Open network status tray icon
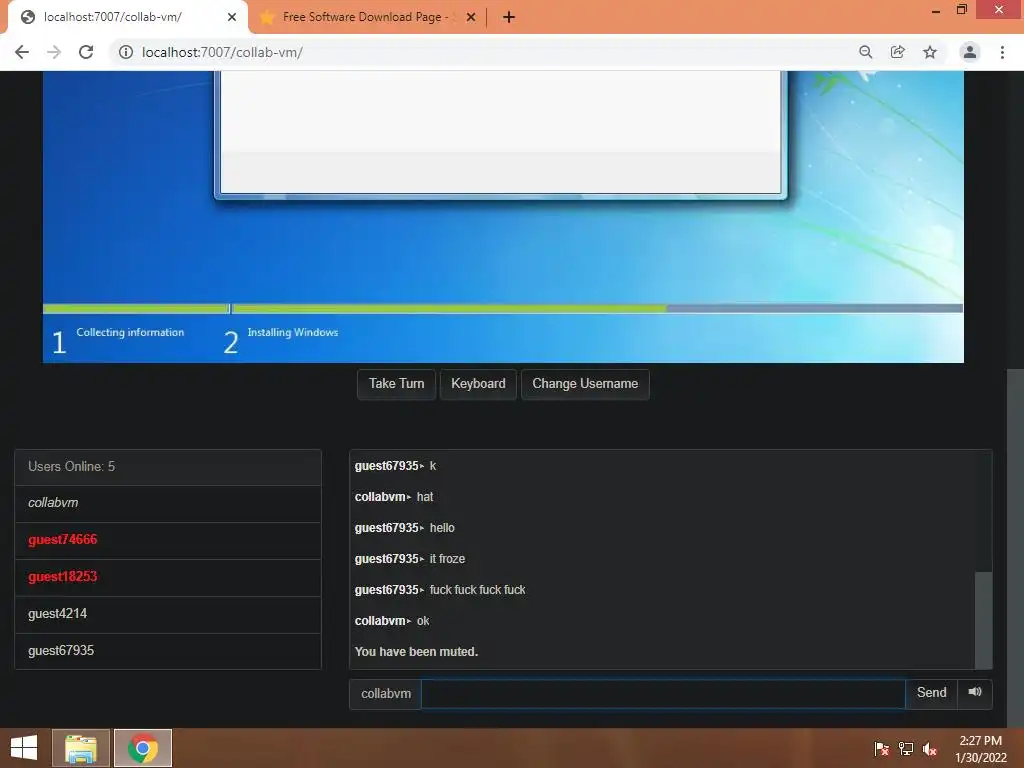The width and height of the screenshot is (1024, 768). coord(906,749)
